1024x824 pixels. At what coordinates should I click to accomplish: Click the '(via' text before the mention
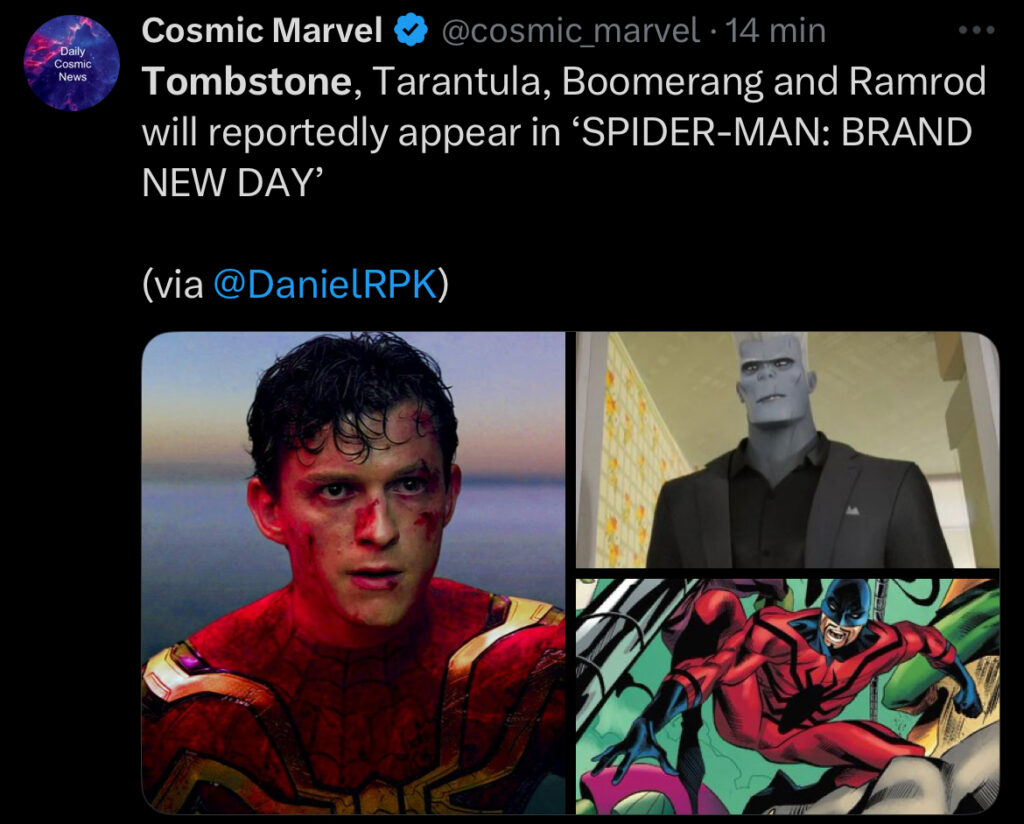point(172,284)
